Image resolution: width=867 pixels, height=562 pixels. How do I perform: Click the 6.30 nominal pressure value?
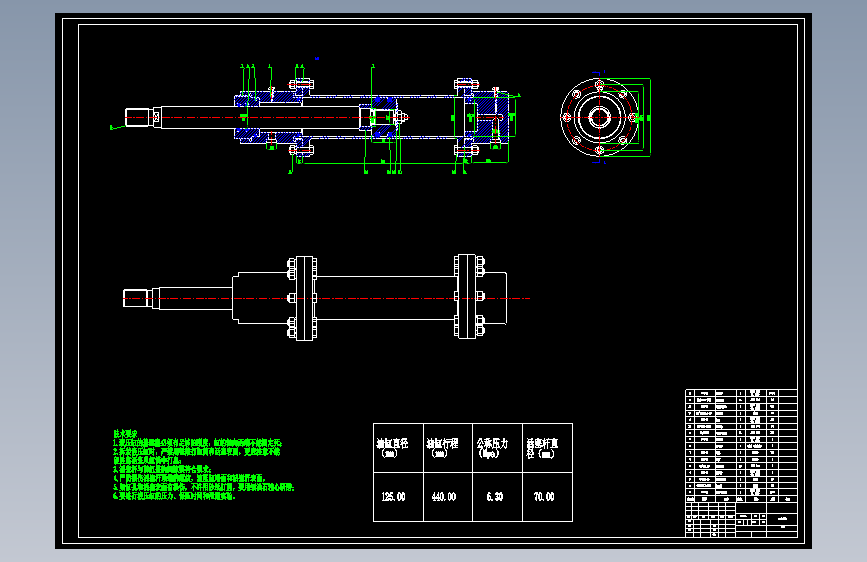point(495,497)
